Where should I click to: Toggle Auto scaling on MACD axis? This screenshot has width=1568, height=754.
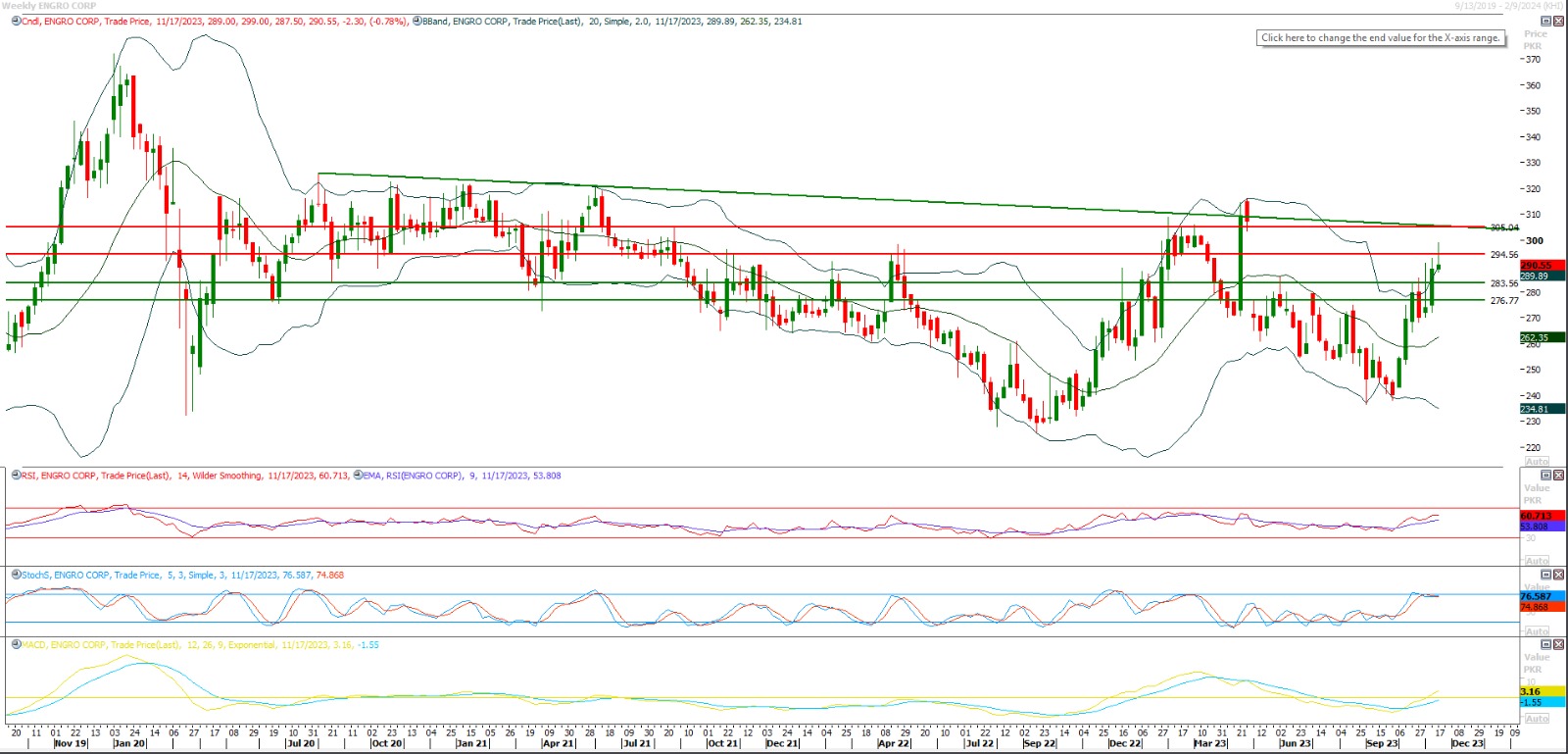[1537, 719]
